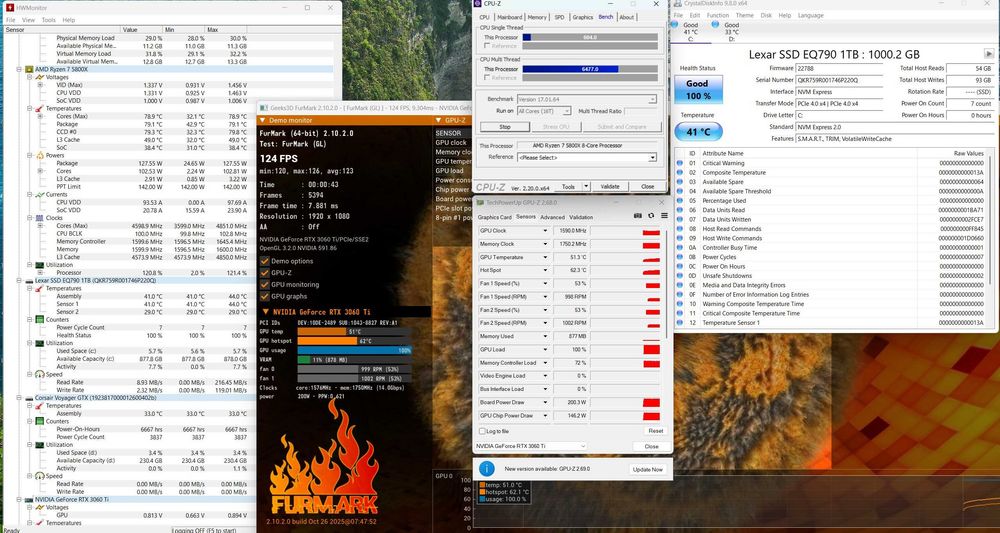The image size is (1000, 533).
Task: Click CPU Clocks icon in HWMonitor
Action: pyautogui.click(x=40, y=218)
